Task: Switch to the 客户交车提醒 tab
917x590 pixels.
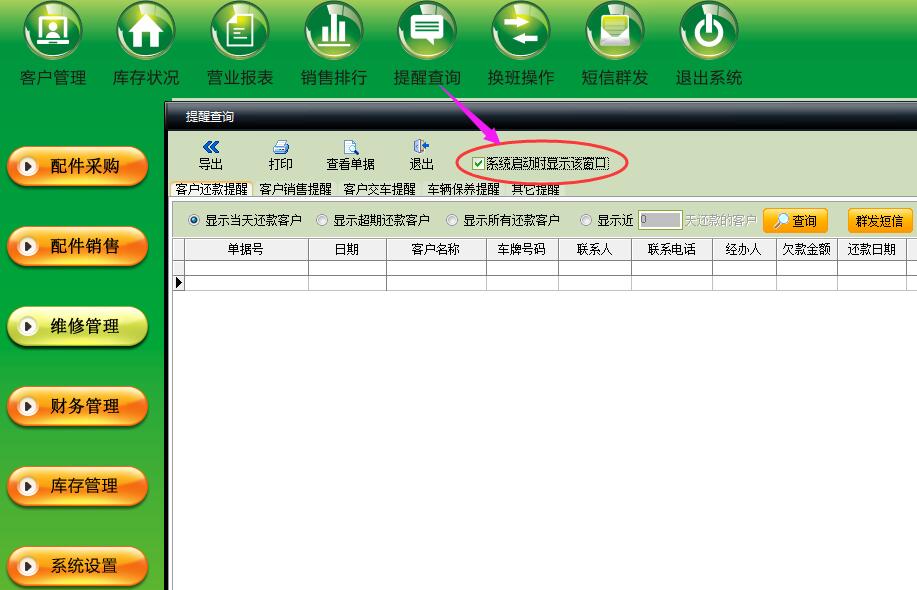Action: click(380, 189)
